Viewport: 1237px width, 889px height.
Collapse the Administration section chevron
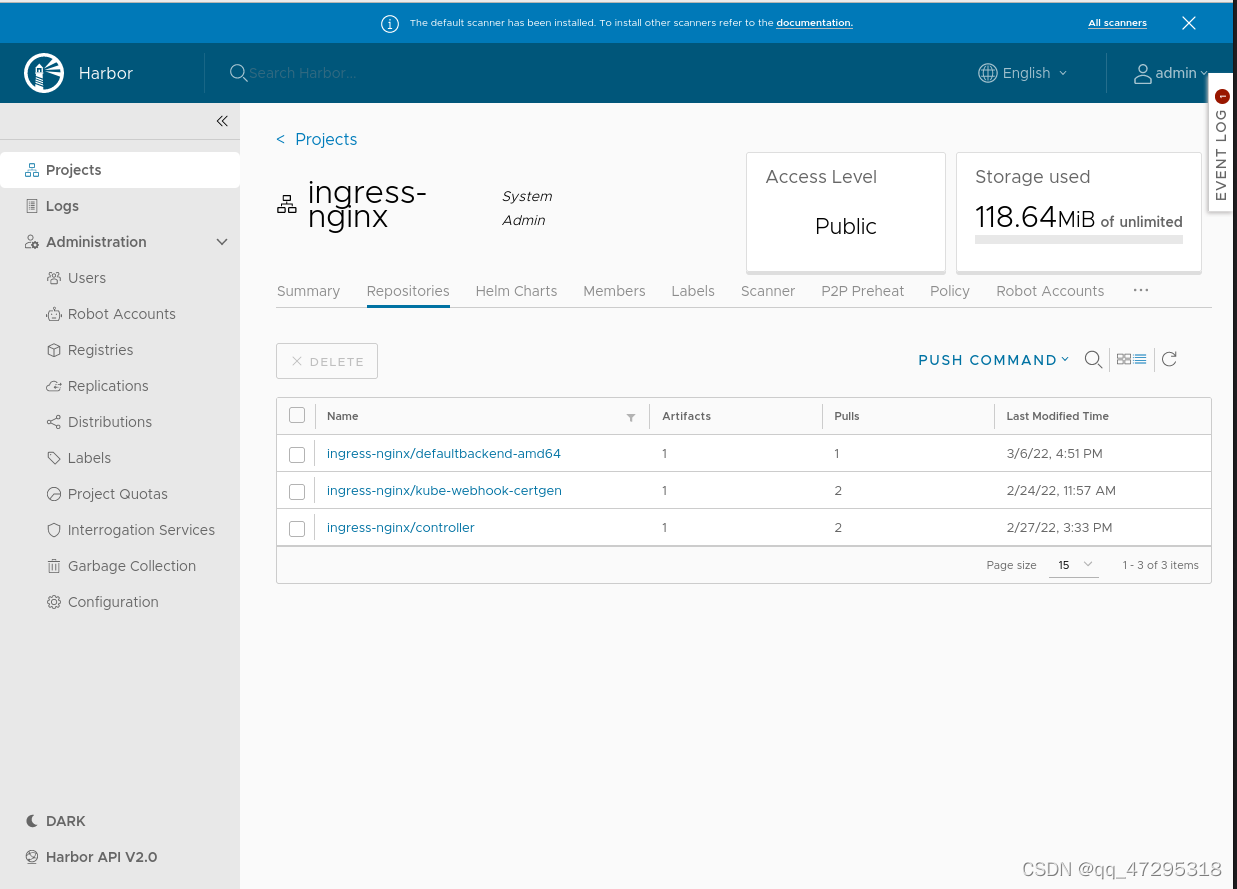222,242
